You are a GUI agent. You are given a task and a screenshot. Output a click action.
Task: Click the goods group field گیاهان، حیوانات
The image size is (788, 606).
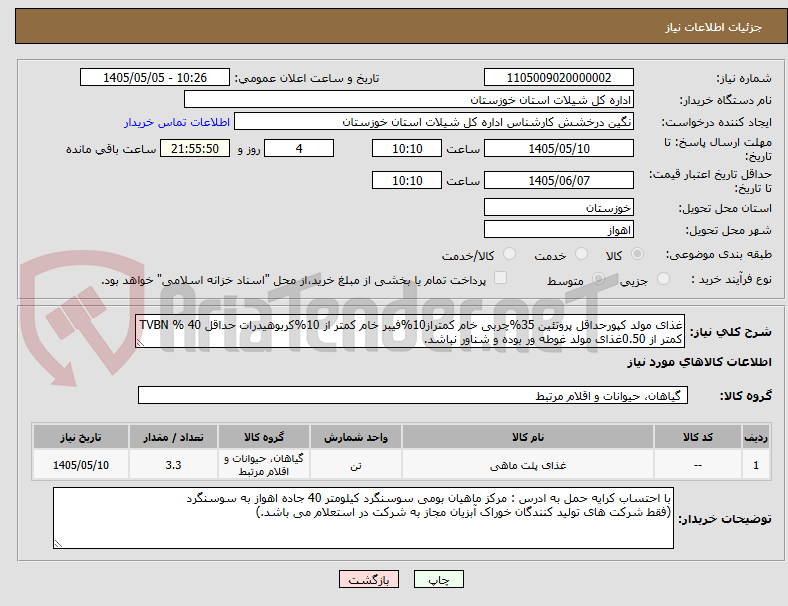413,395
